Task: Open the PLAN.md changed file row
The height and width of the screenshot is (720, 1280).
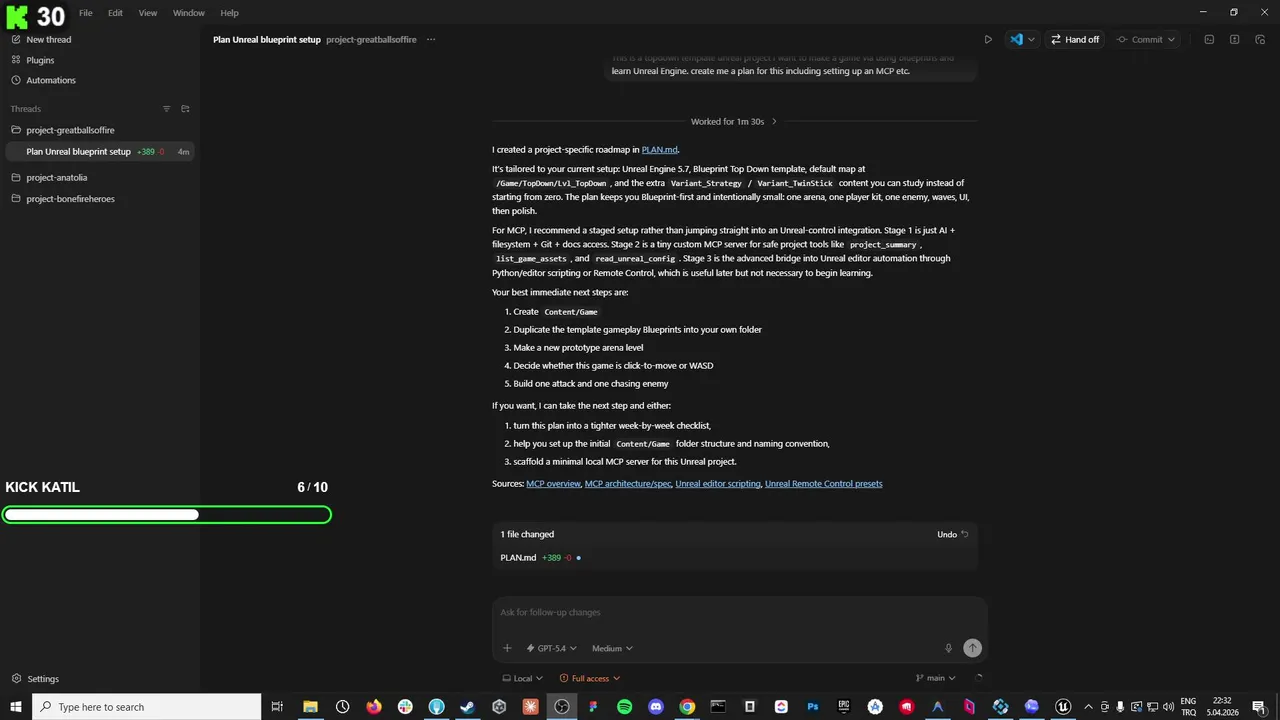Action: pos(735,558)
